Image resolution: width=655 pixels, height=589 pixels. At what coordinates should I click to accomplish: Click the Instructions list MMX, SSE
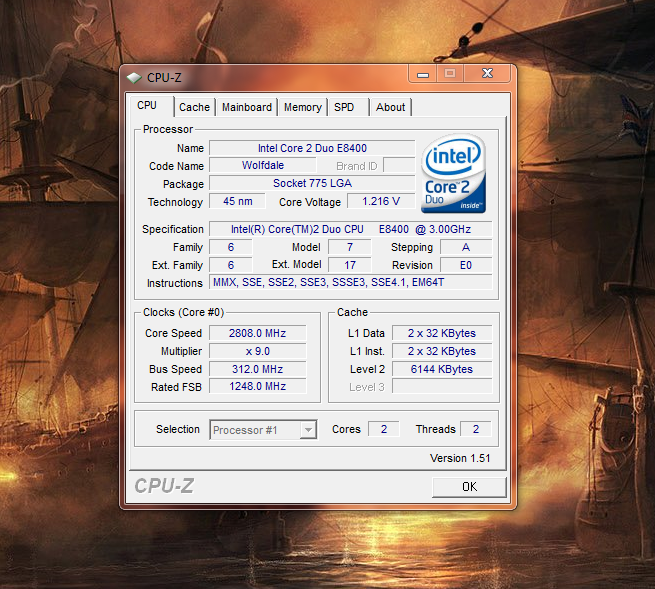350,283
